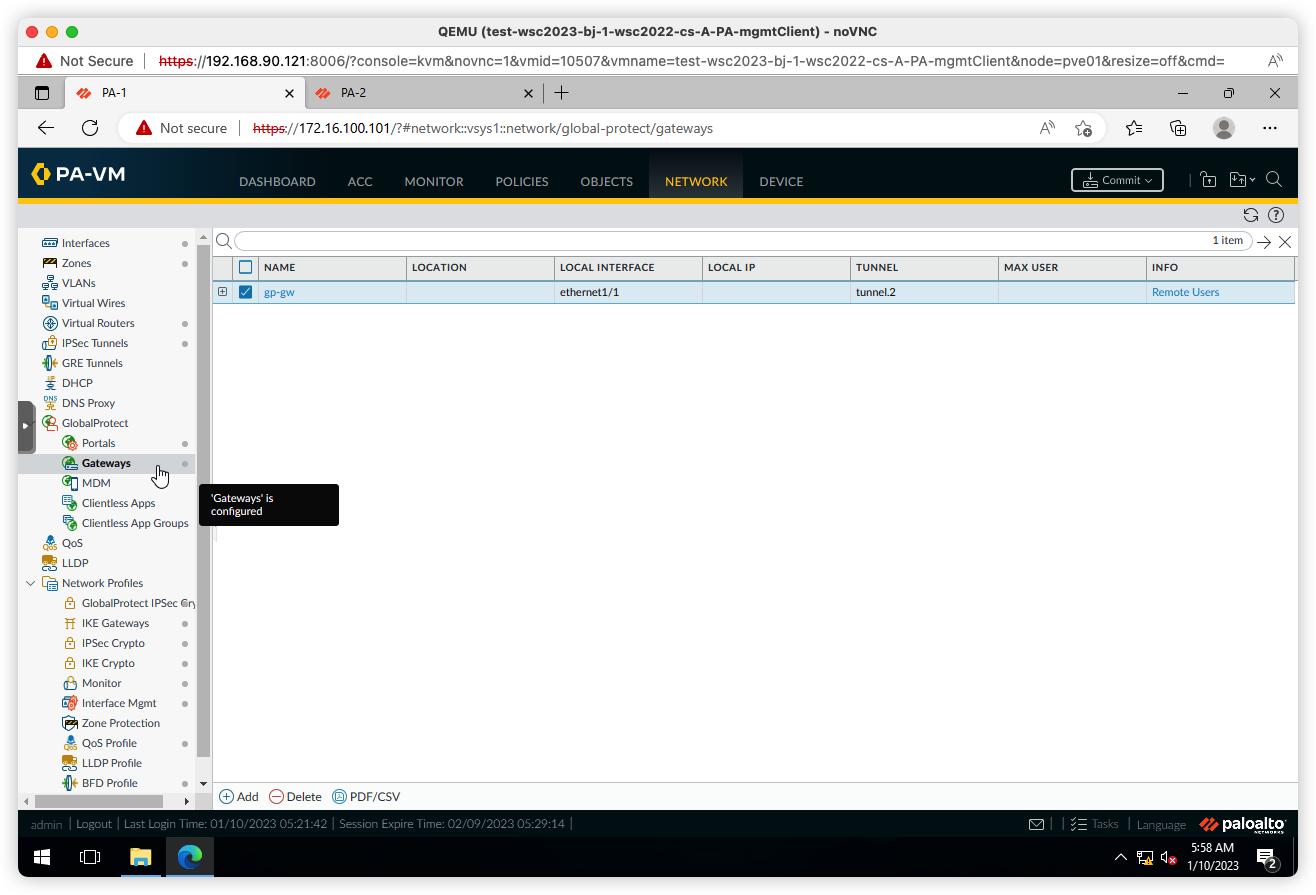Click the IKE Crypto lock icon
The width and height of the screenshot is (1316, 895).
pos(70,663)
